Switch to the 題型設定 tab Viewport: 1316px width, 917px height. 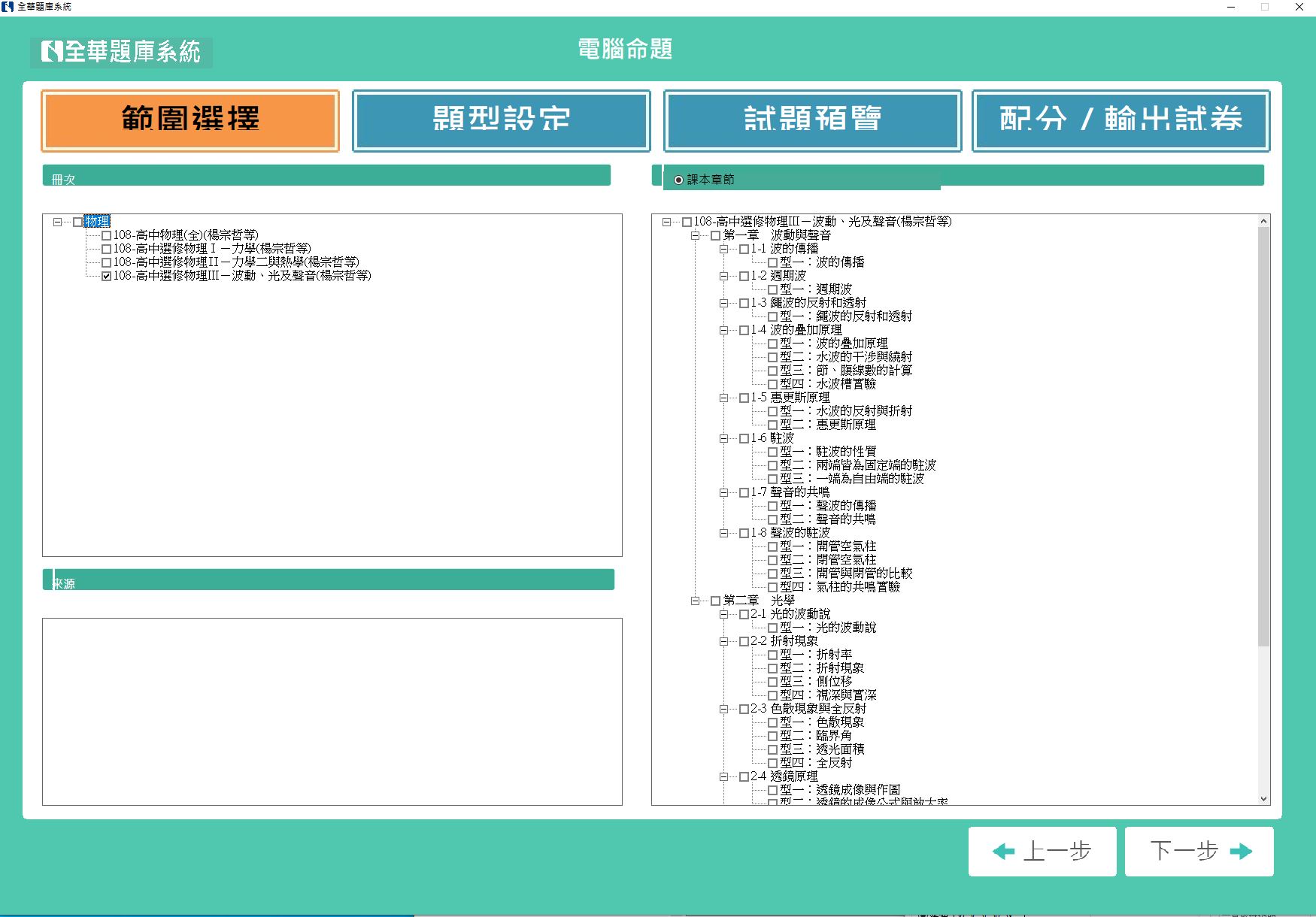502,120
